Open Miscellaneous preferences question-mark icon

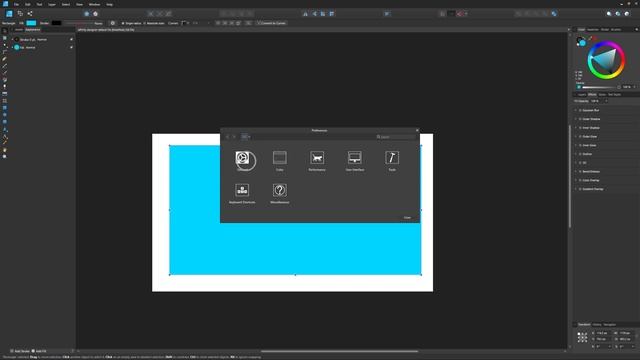click(x=280, y=190)
